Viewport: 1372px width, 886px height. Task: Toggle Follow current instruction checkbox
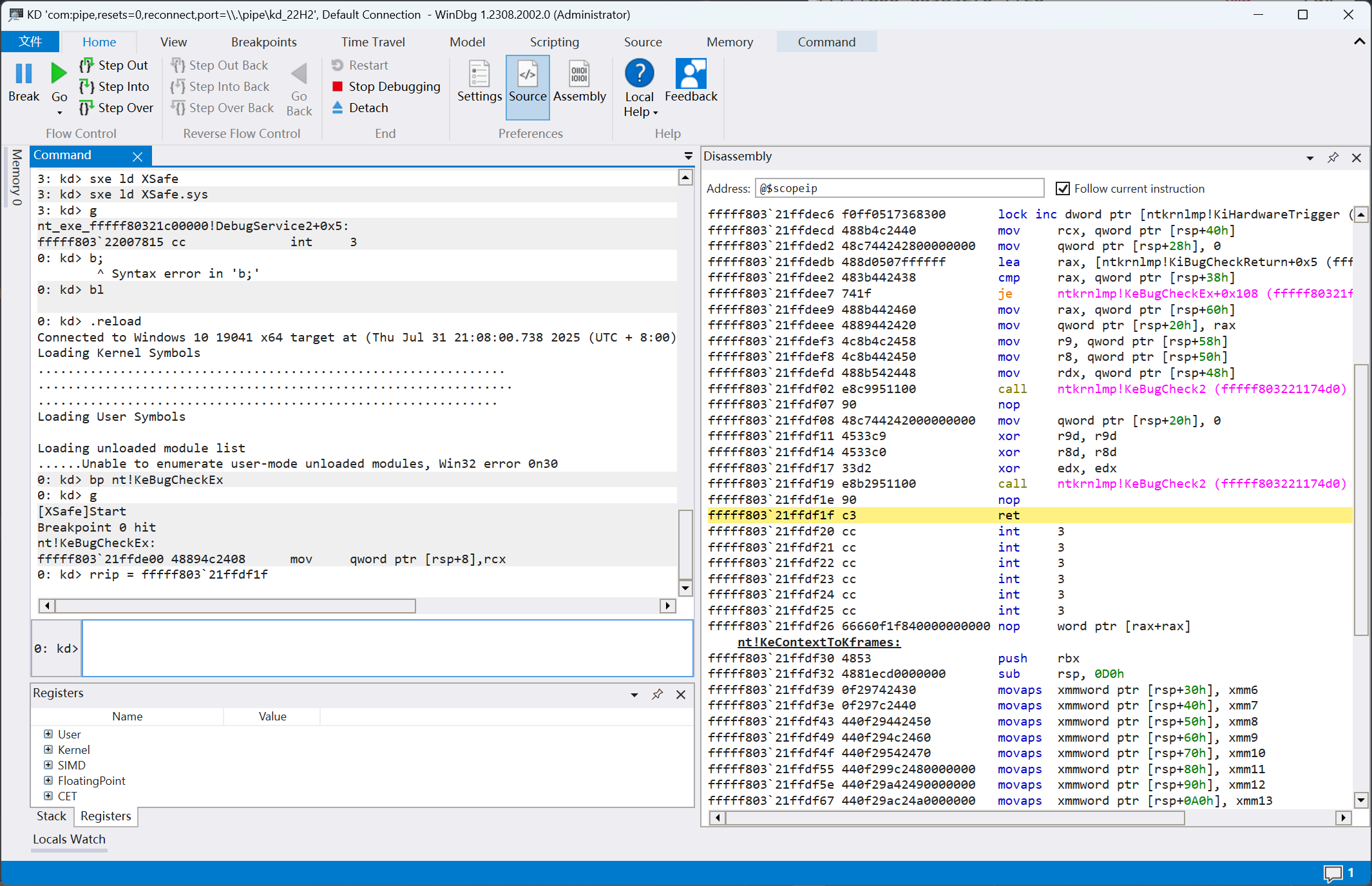1062,188
